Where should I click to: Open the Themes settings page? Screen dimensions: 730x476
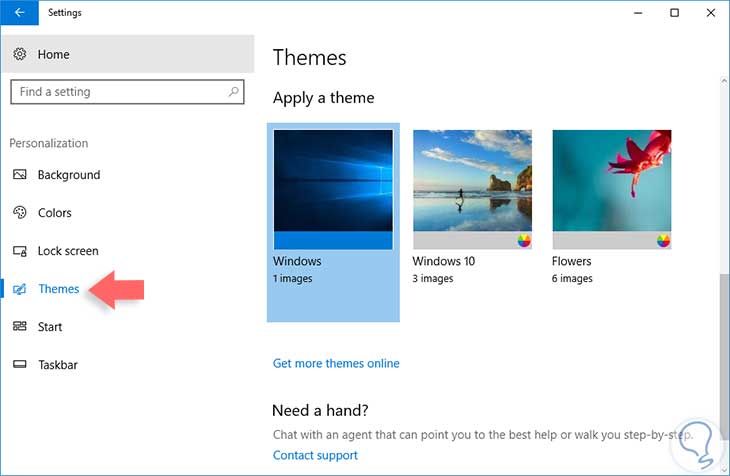click(58, 289)
